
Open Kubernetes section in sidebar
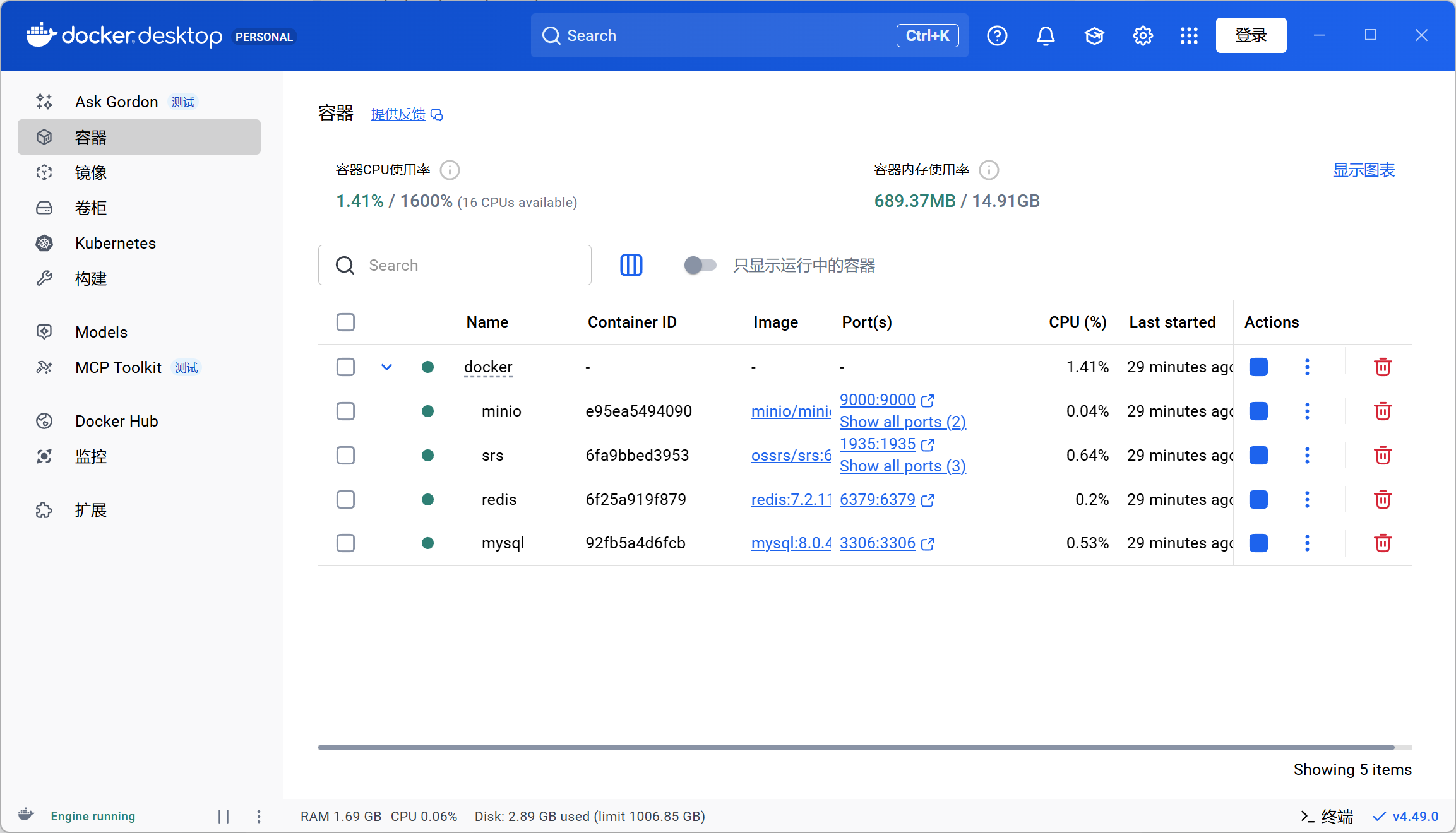115,243
